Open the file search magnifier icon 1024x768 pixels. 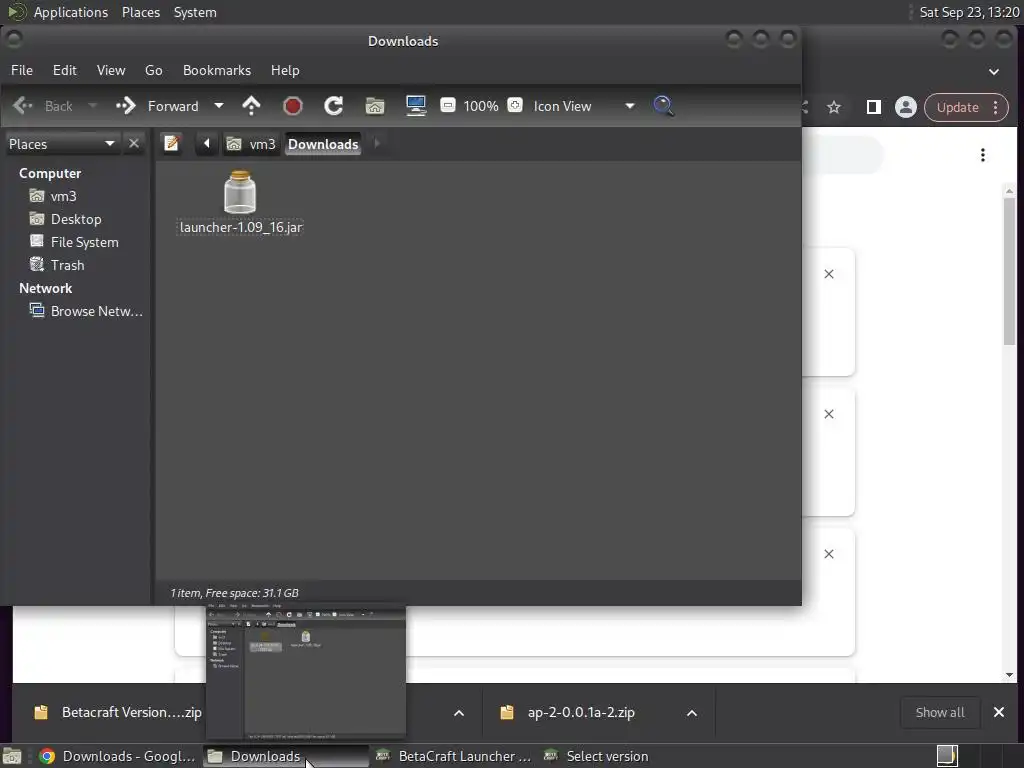[x=664, y=106]
